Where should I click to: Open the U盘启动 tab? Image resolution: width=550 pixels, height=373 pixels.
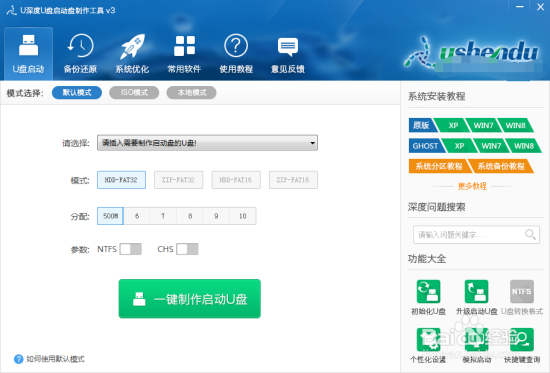(28, 54)
